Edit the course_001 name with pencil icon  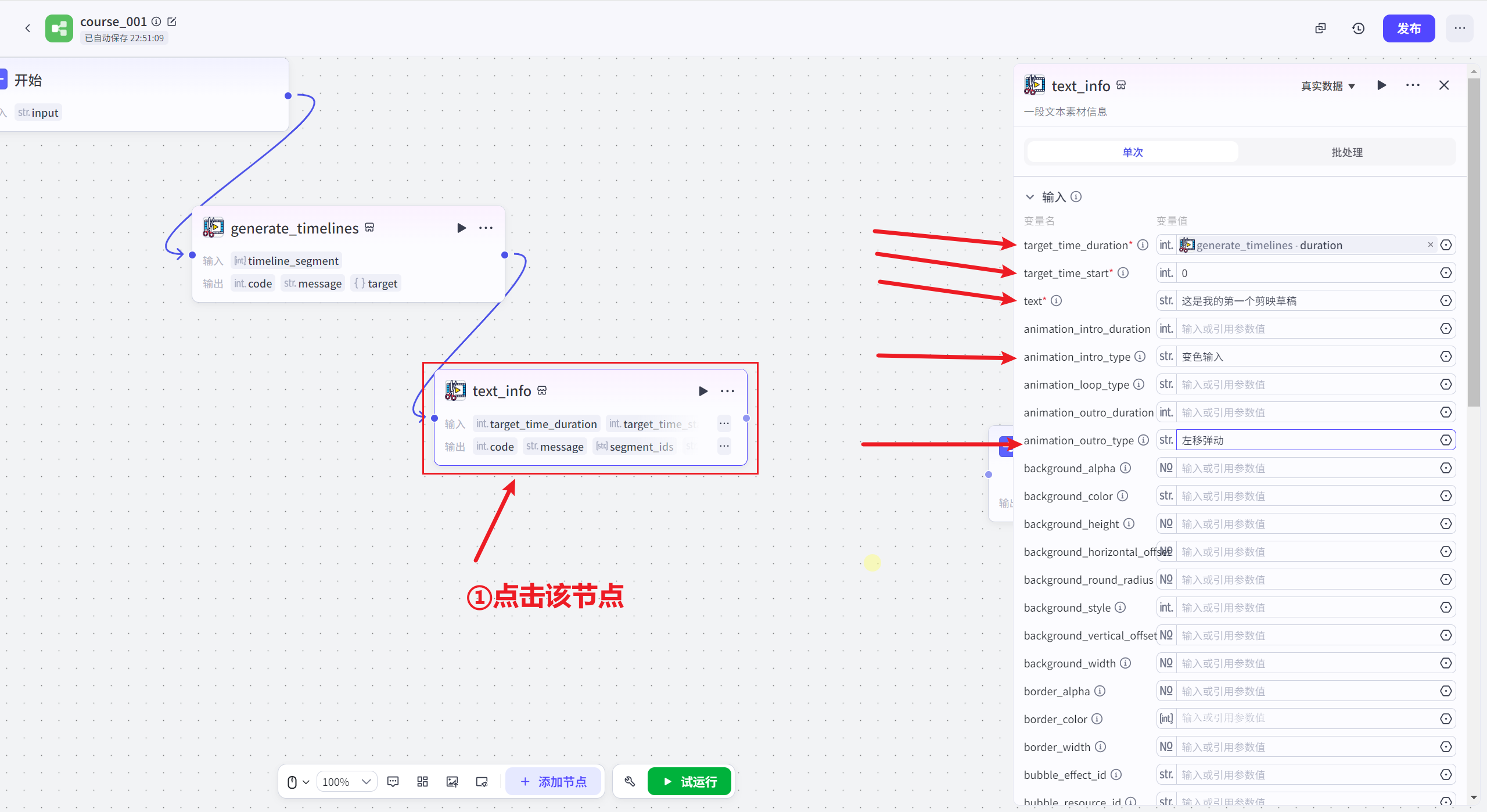[172, 21]
